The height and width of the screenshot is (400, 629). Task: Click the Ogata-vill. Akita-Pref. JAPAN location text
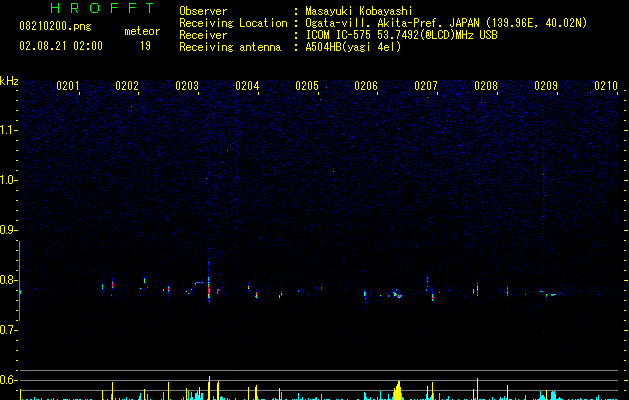pyautogui.click(x=446, y=23)
